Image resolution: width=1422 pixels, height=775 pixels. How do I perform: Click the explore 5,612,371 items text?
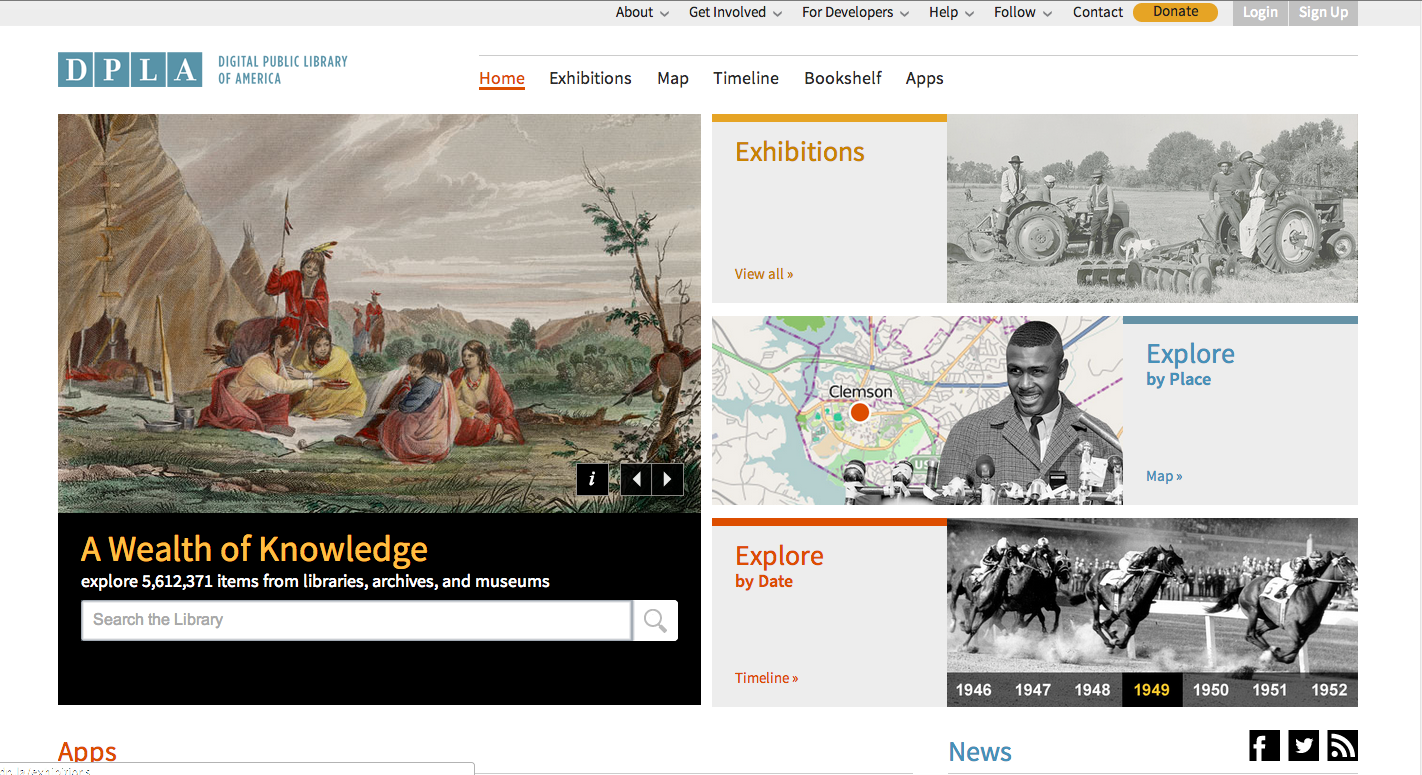pyautogui.click(x=315, y=581)
